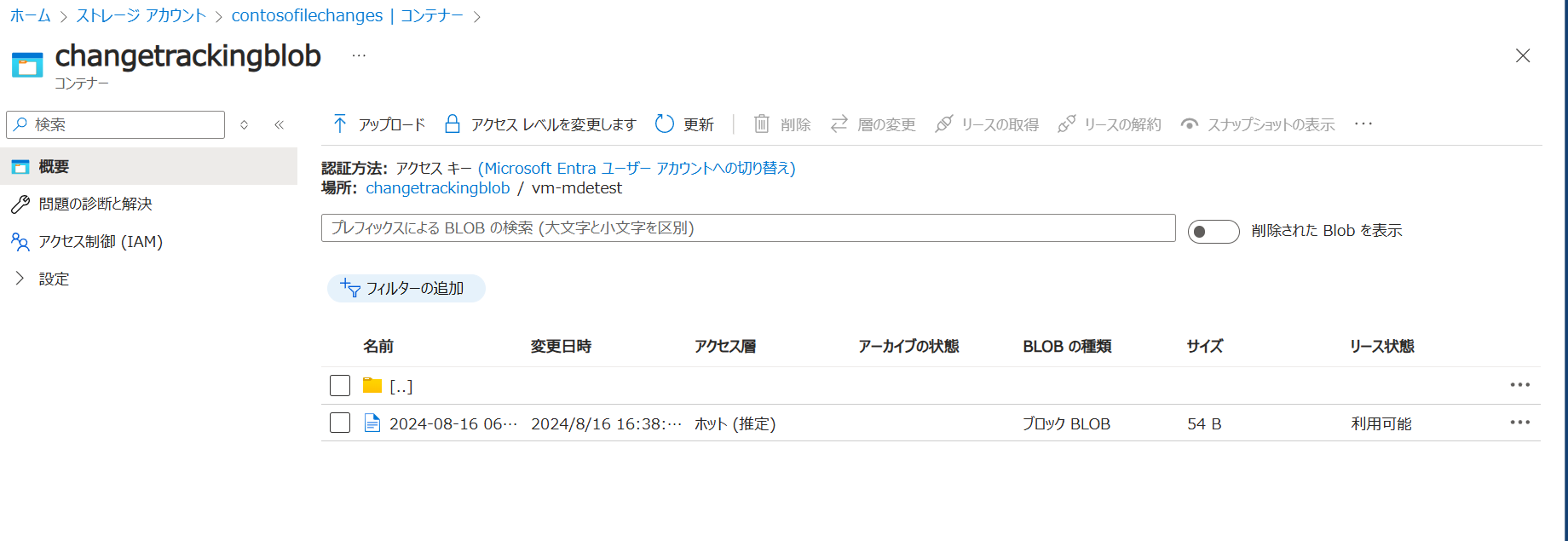Click the break lease (リースの解約) icon
Viewport: 1568px width, 541px height.
[x=1066, y=124]
